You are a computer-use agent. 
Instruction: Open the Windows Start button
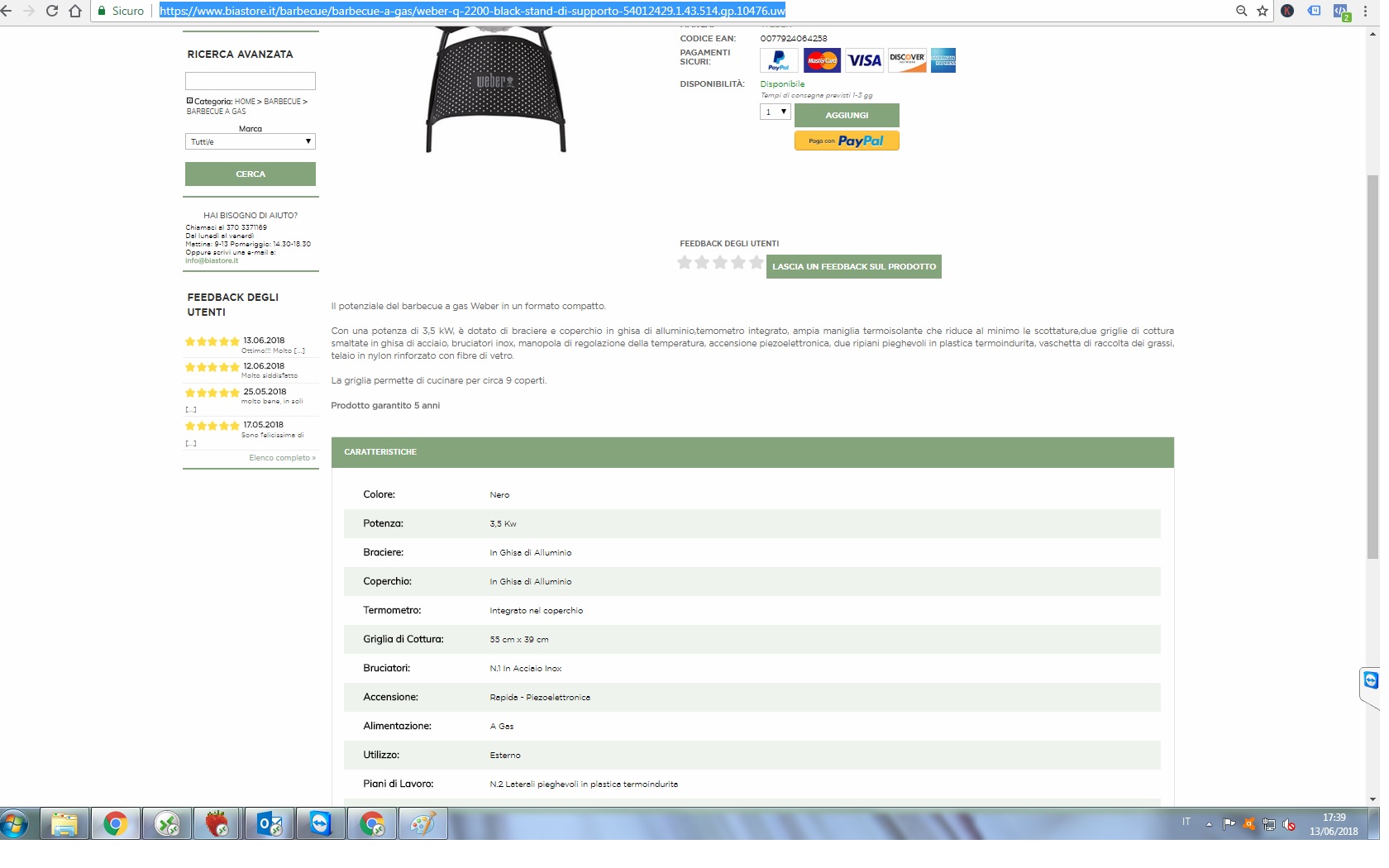coord(15,824)
